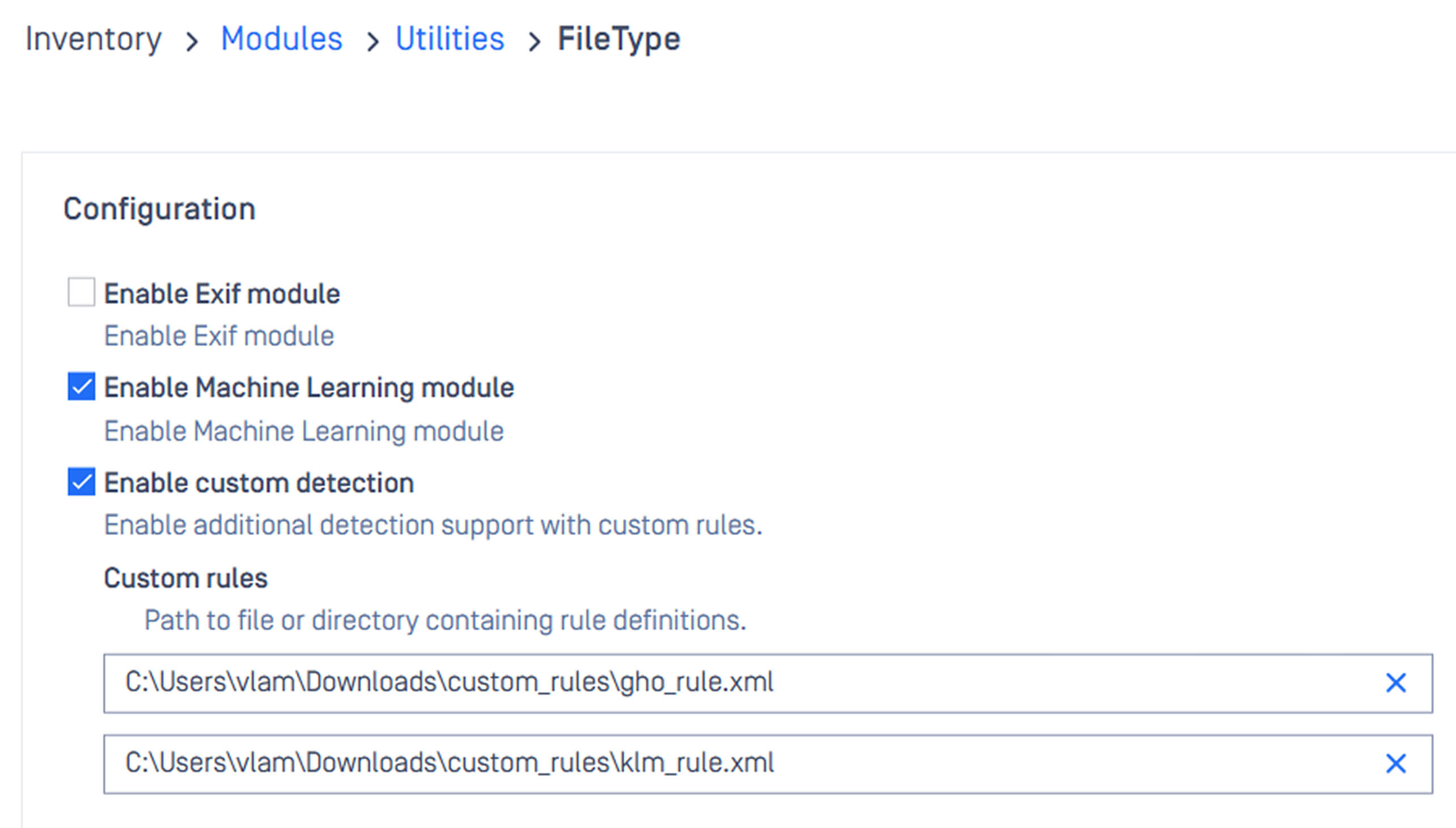Viewport: 1456px width, 828px height.
Task: Go back to Inventory from the breadcrumb
Action: [95, 39]
